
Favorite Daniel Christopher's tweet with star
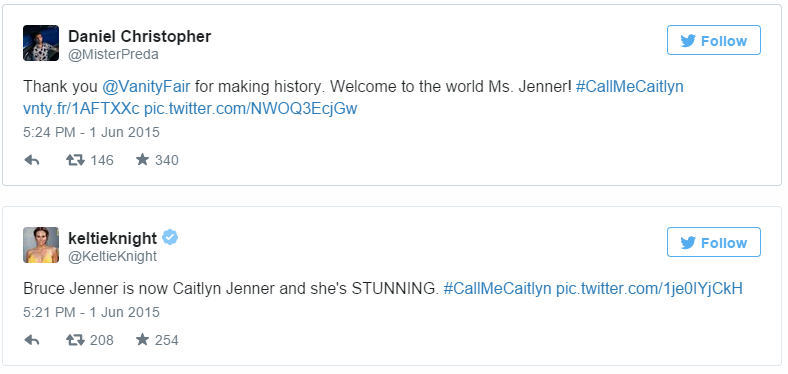point(142,160)
